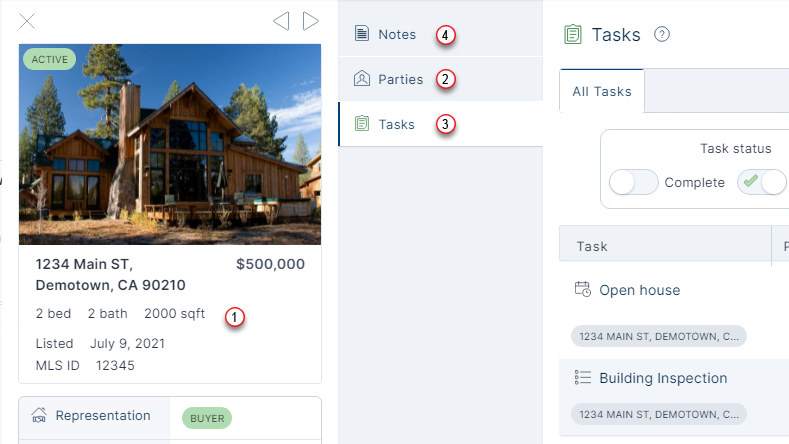Click the Notes document icon
This screenshot has height=444, width=789.
tap(361, 34)
